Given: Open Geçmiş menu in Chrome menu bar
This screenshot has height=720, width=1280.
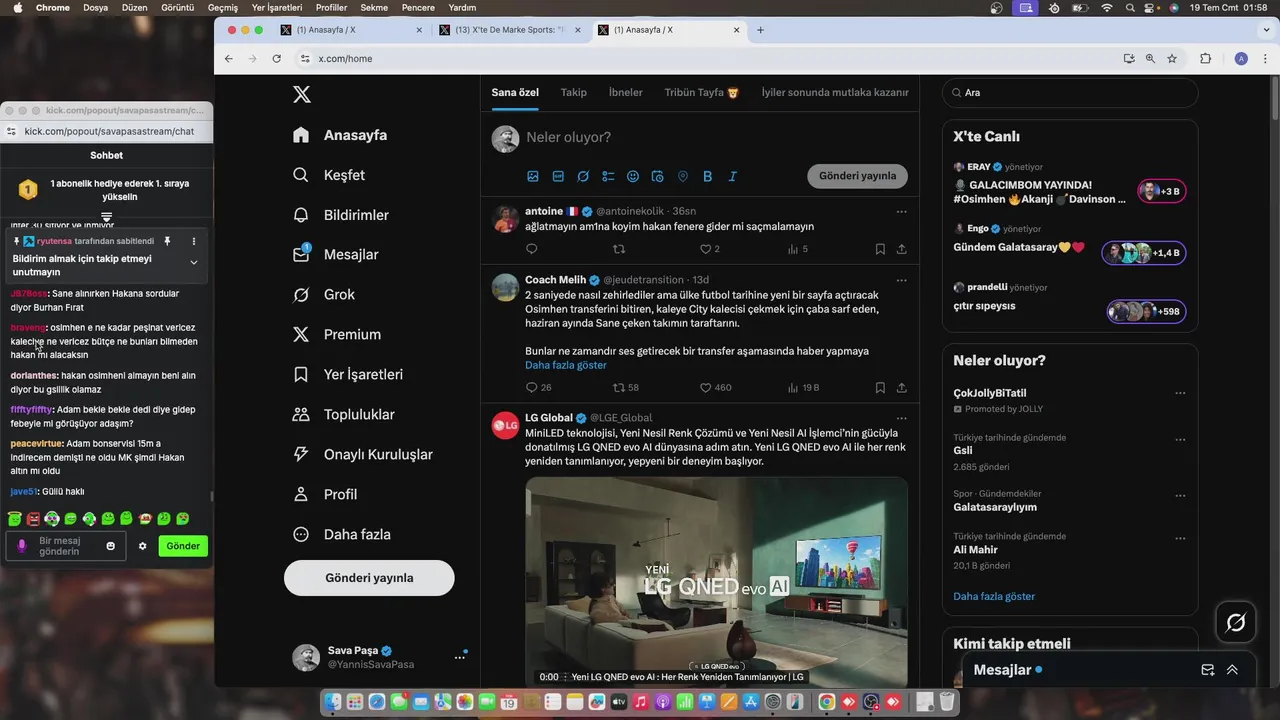Looking at the screenshot, I should pyautogui.click(x=223, y=8).
